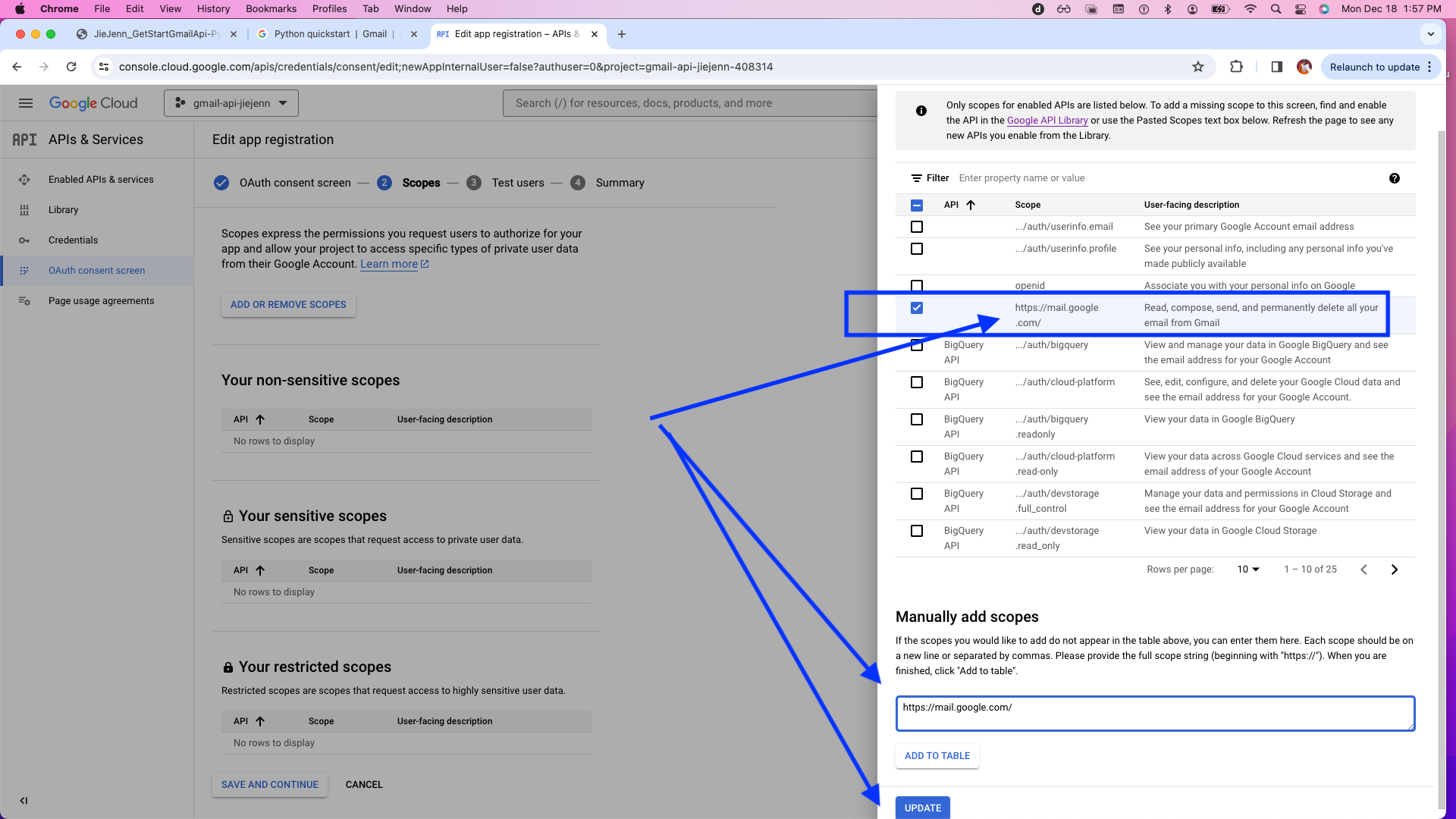
Task: Open macOS Spotlight search icon
Action: tap(1276, 9)
